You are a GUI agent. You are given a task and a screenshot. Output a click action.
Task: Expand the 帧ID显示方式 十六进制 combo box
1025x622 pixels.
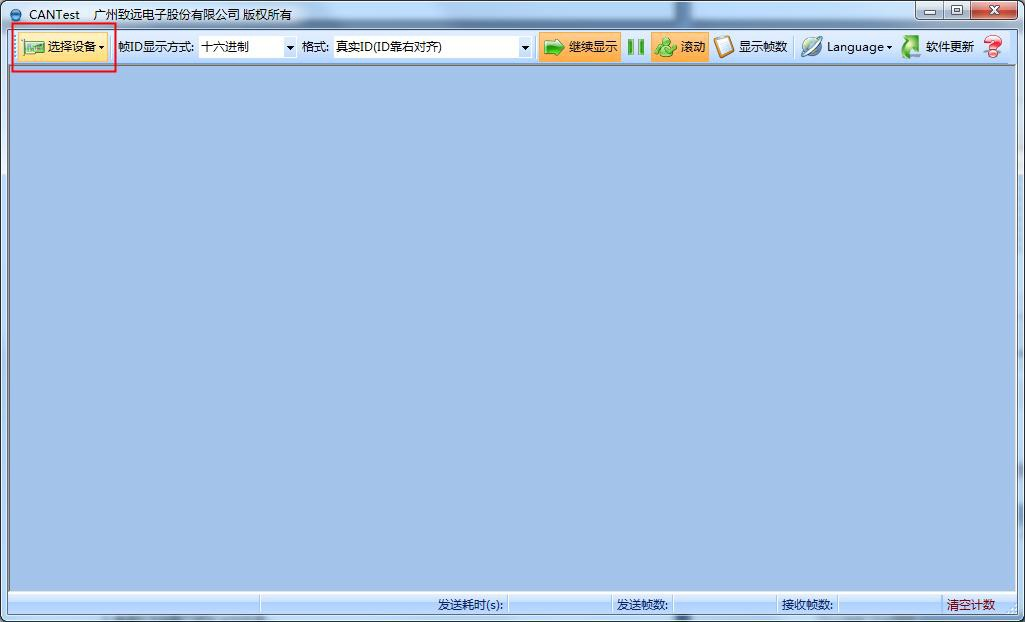290,47
